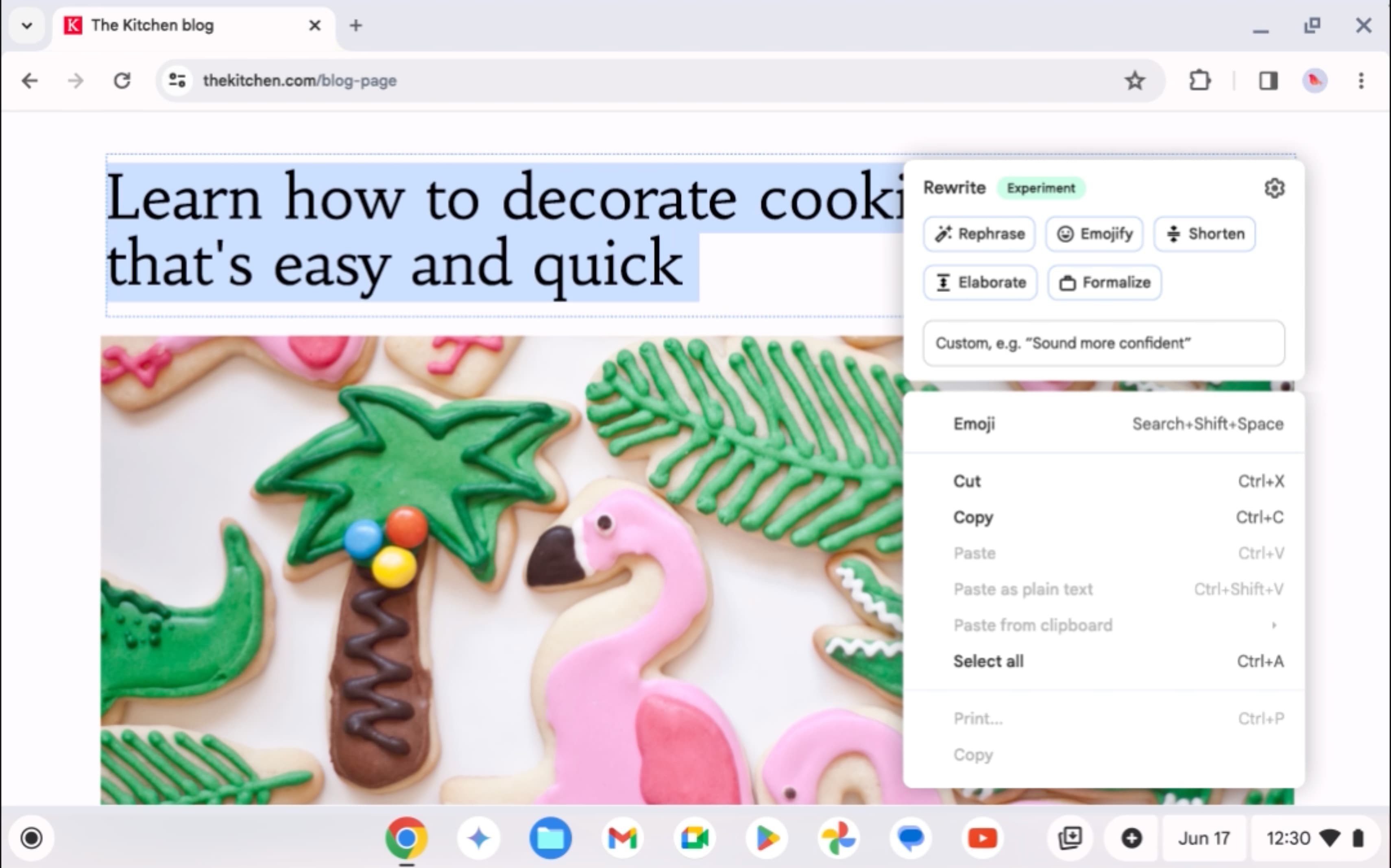
Task: Open YouTube from the shelf
Action: click(x=982, y=838)
